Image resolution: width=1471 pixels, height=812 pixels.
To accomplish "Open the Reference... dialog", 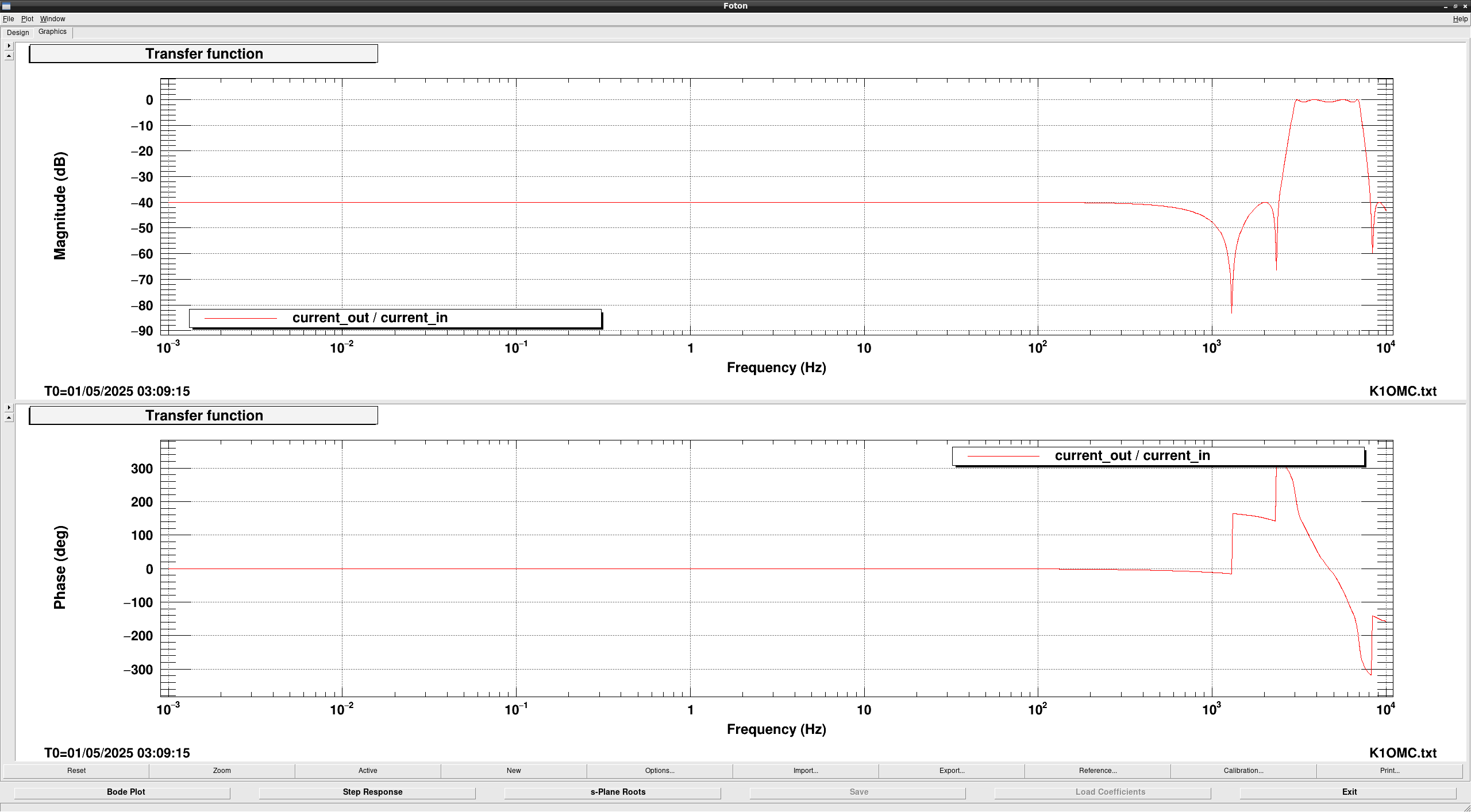I will [x=1098, y=771].
